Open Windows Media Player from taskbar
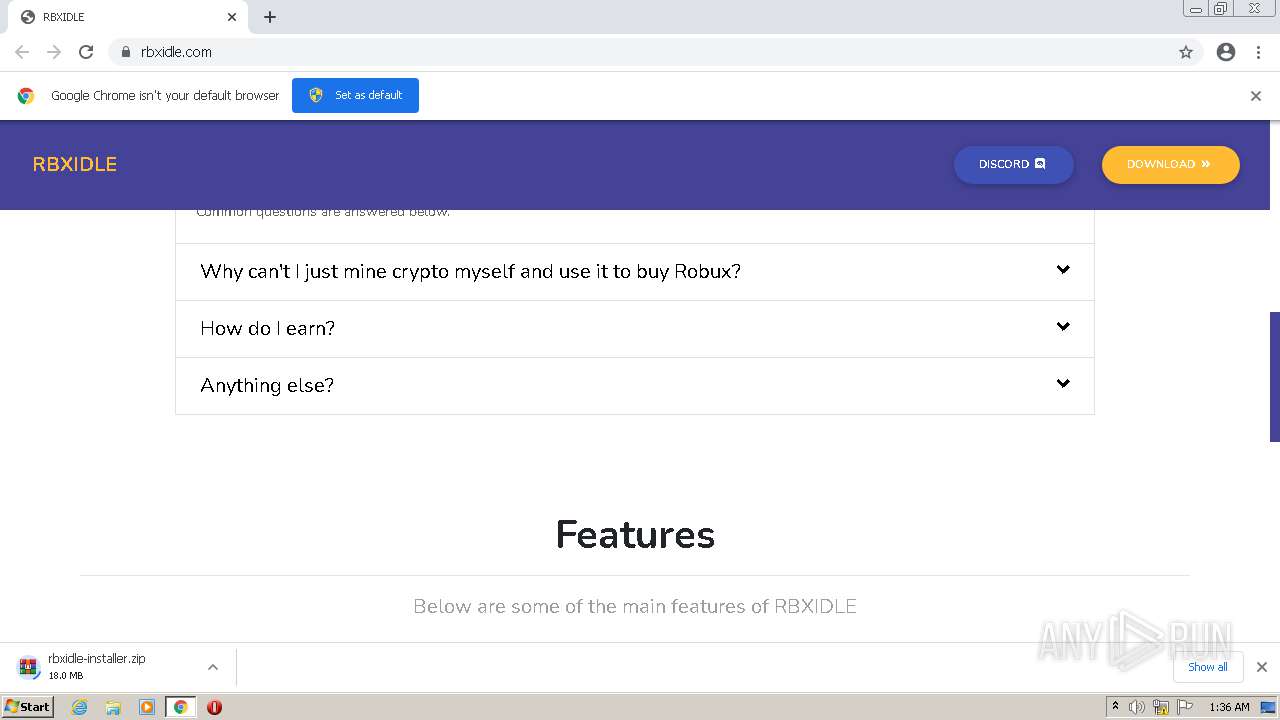Screen dimensions: 1280x720 pos(147,707)
